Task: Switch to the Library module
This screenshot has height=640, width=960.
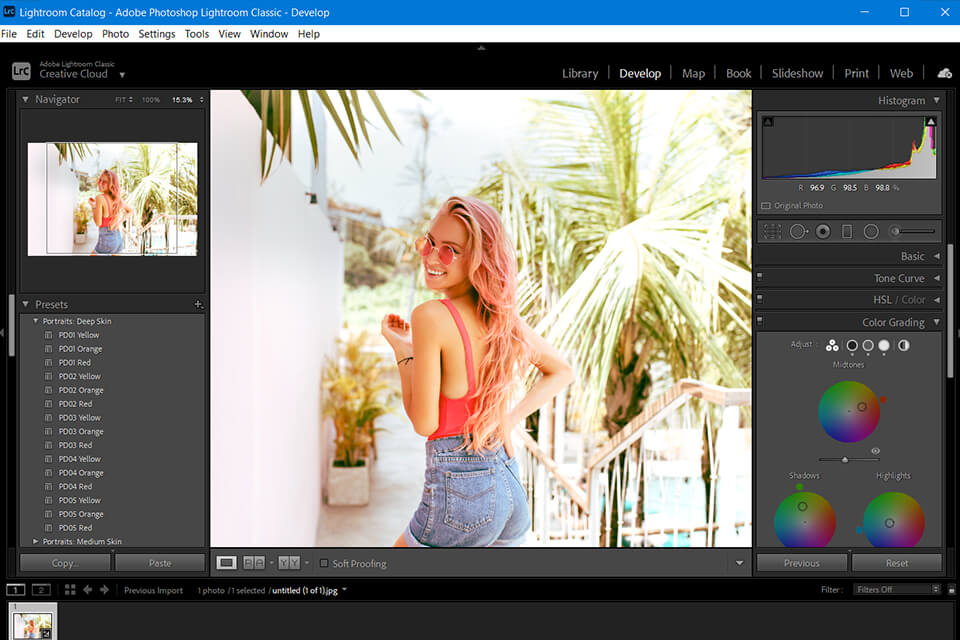Action: [x=580, y=73]
